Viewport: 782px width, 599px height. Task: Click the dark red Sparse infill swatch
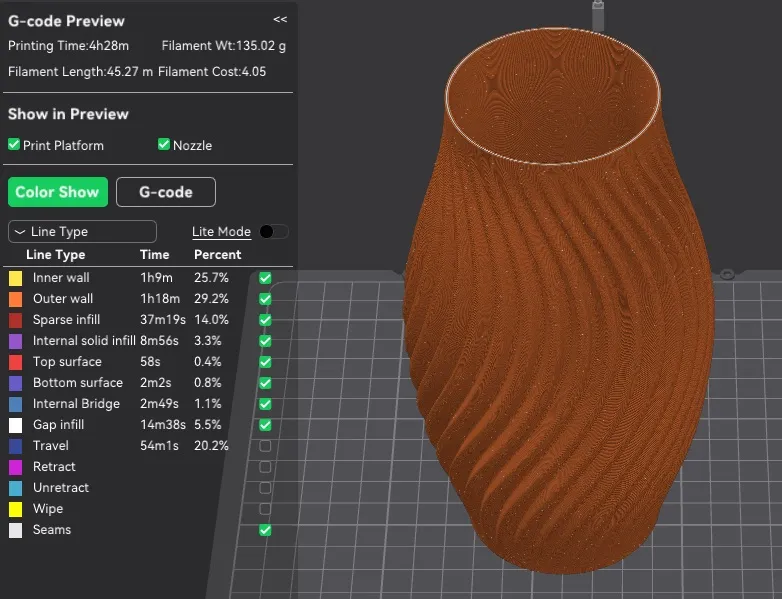coord(15,320)
